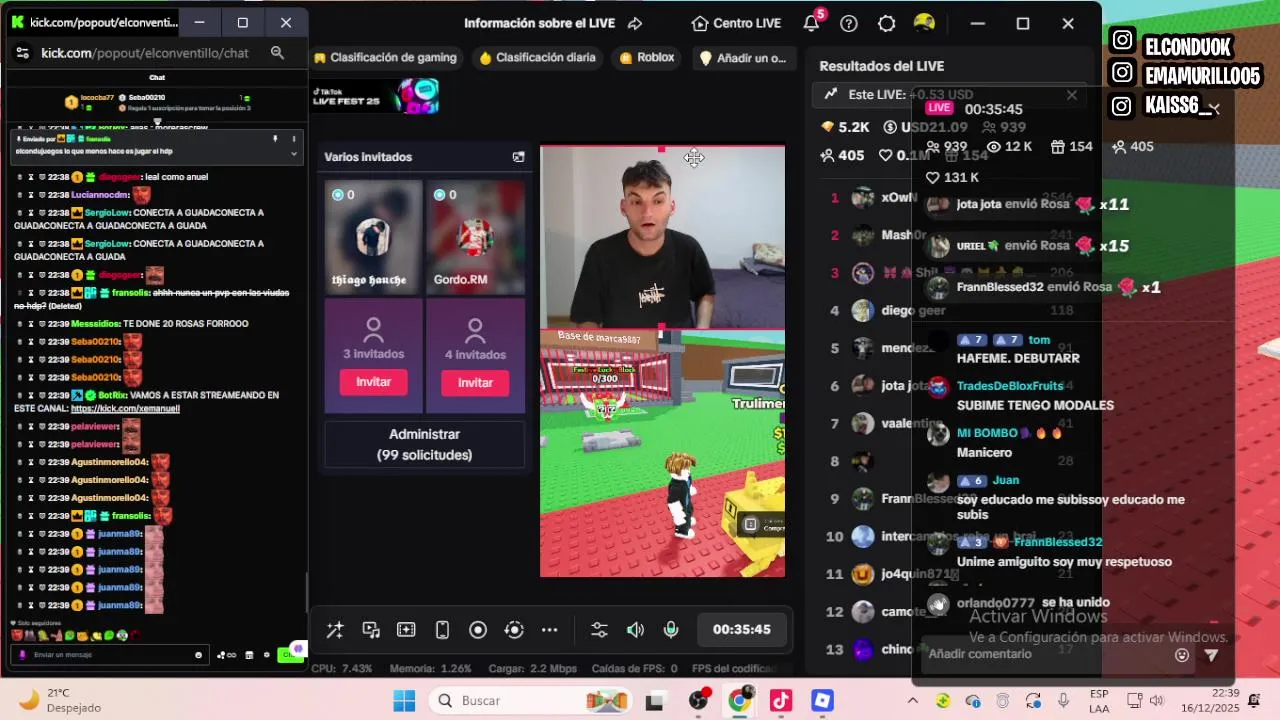Open the emote picker in Kick chat input
The image size is (1280, 720).
click(199, 655)
